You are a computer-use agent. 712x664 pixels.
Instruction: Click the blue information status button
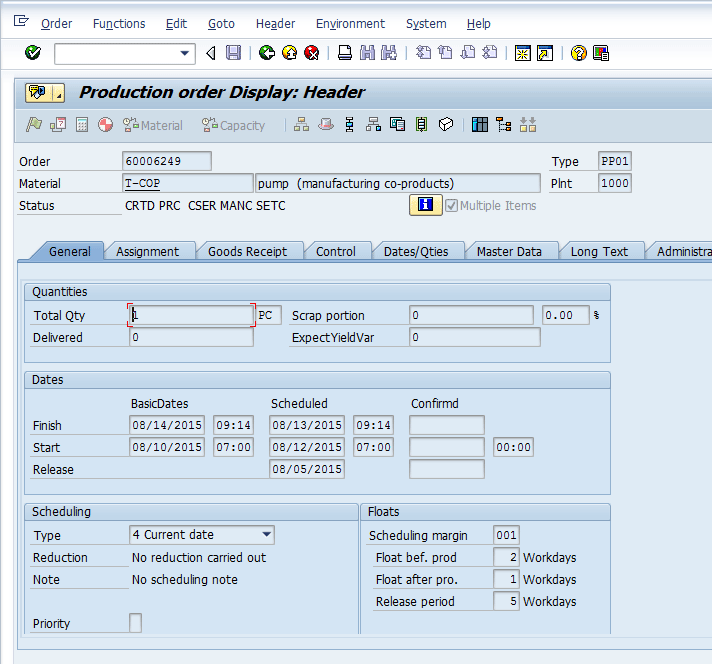[425, 205]
